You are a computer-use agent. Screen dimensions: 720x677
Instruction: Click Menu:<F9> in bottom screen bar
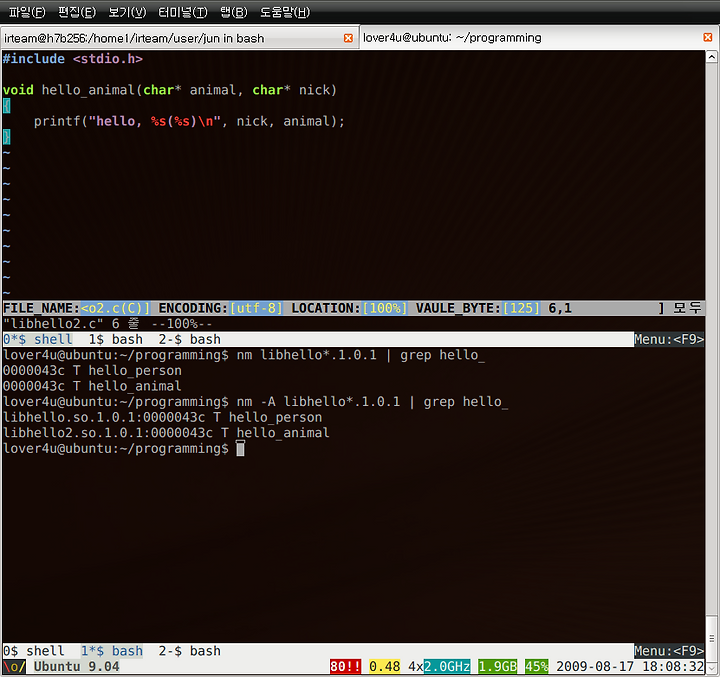click(x=669, y=651)
